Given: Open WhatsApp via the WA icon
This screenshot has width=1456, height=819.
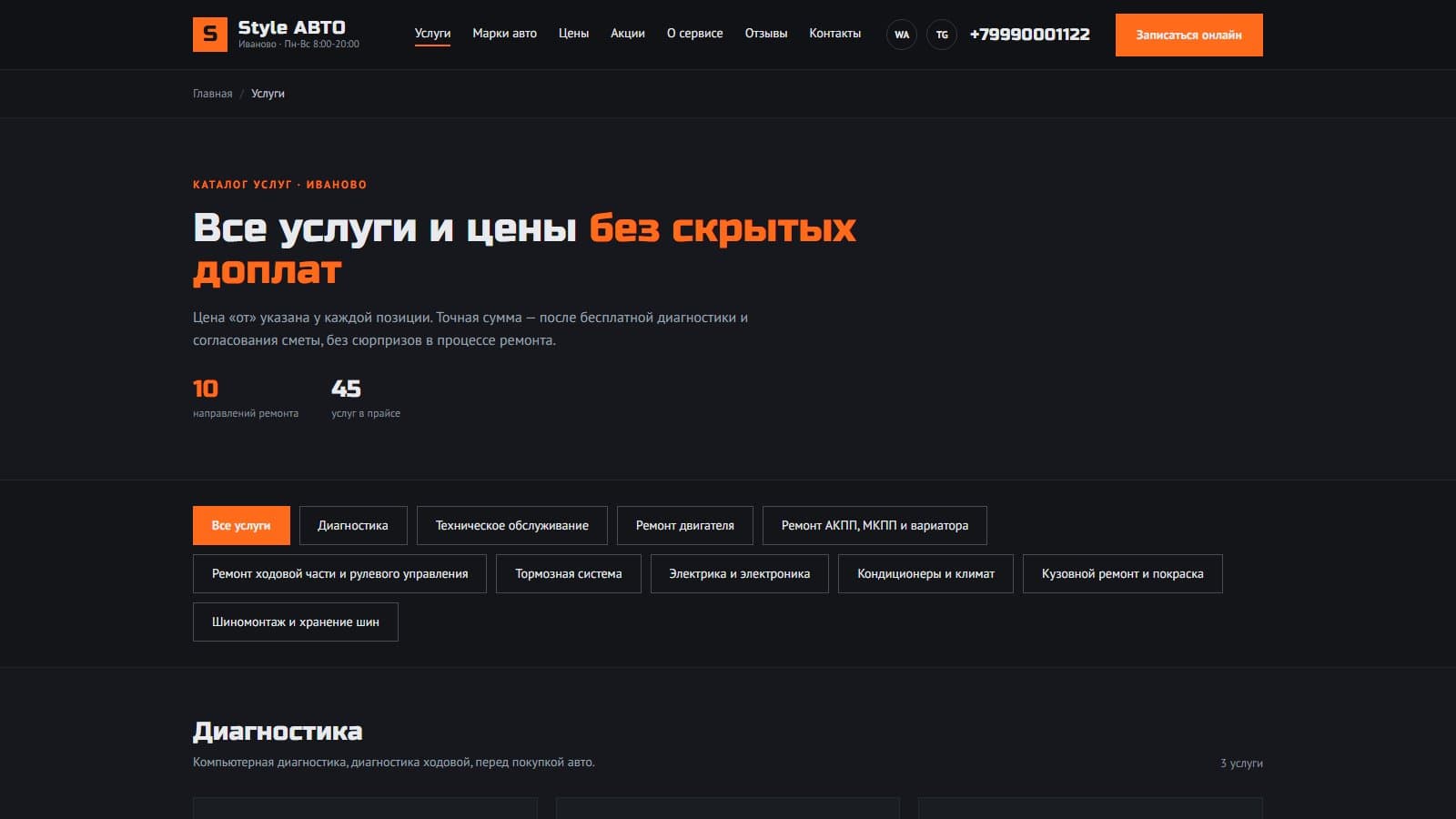Looking at the screenshot, I should pos(902,35).
